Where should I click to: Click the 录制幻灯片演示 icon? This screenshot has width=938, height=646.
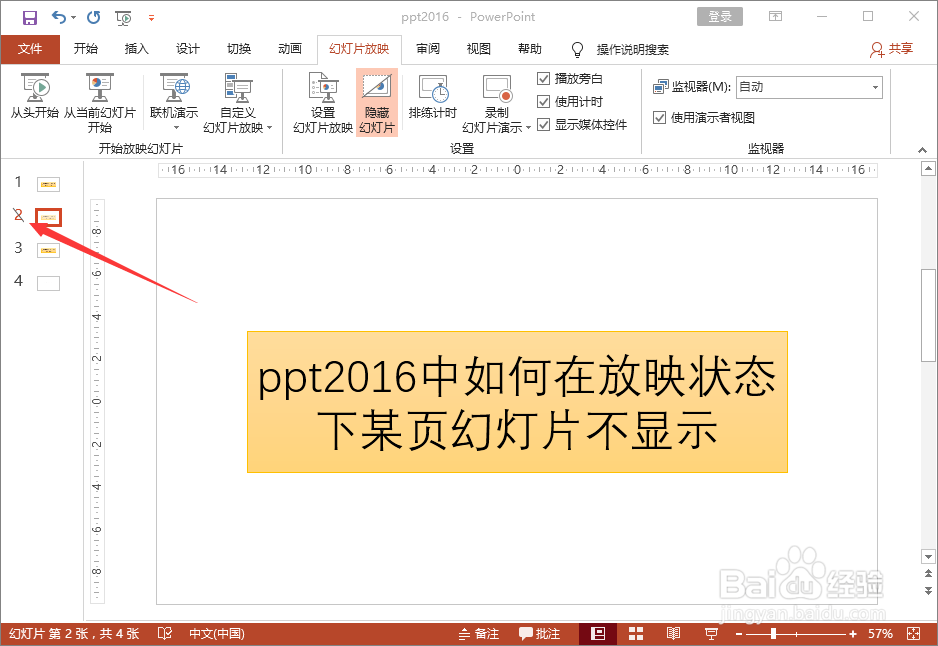[x=497, y=88]
